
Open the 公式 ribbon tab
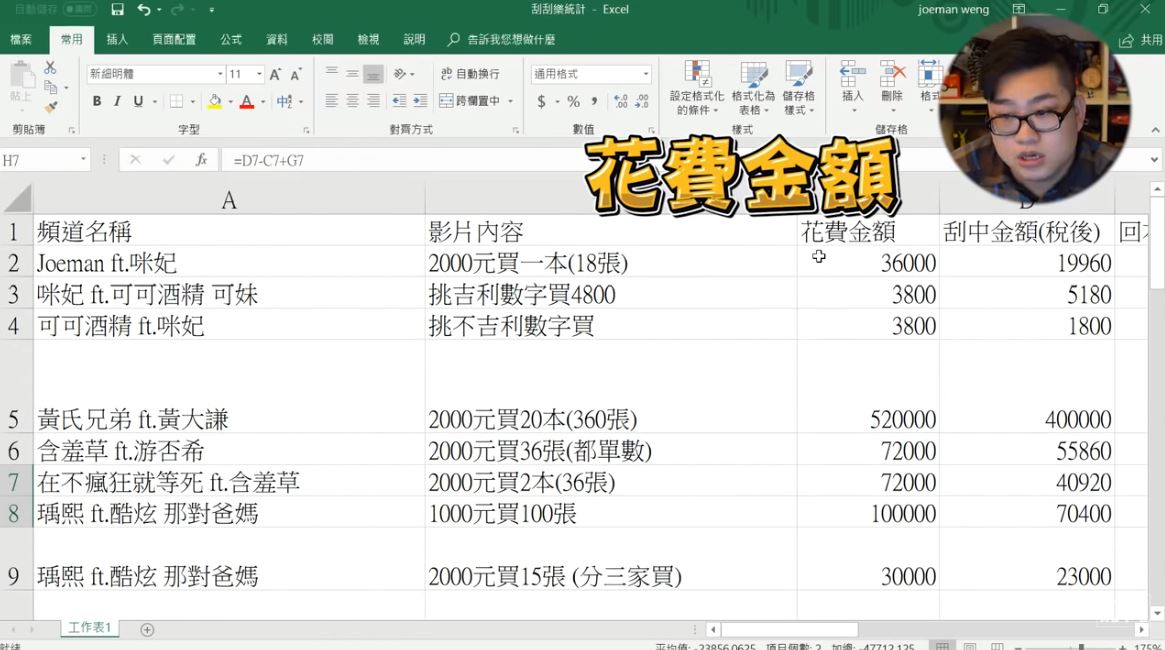click(231, 40)
